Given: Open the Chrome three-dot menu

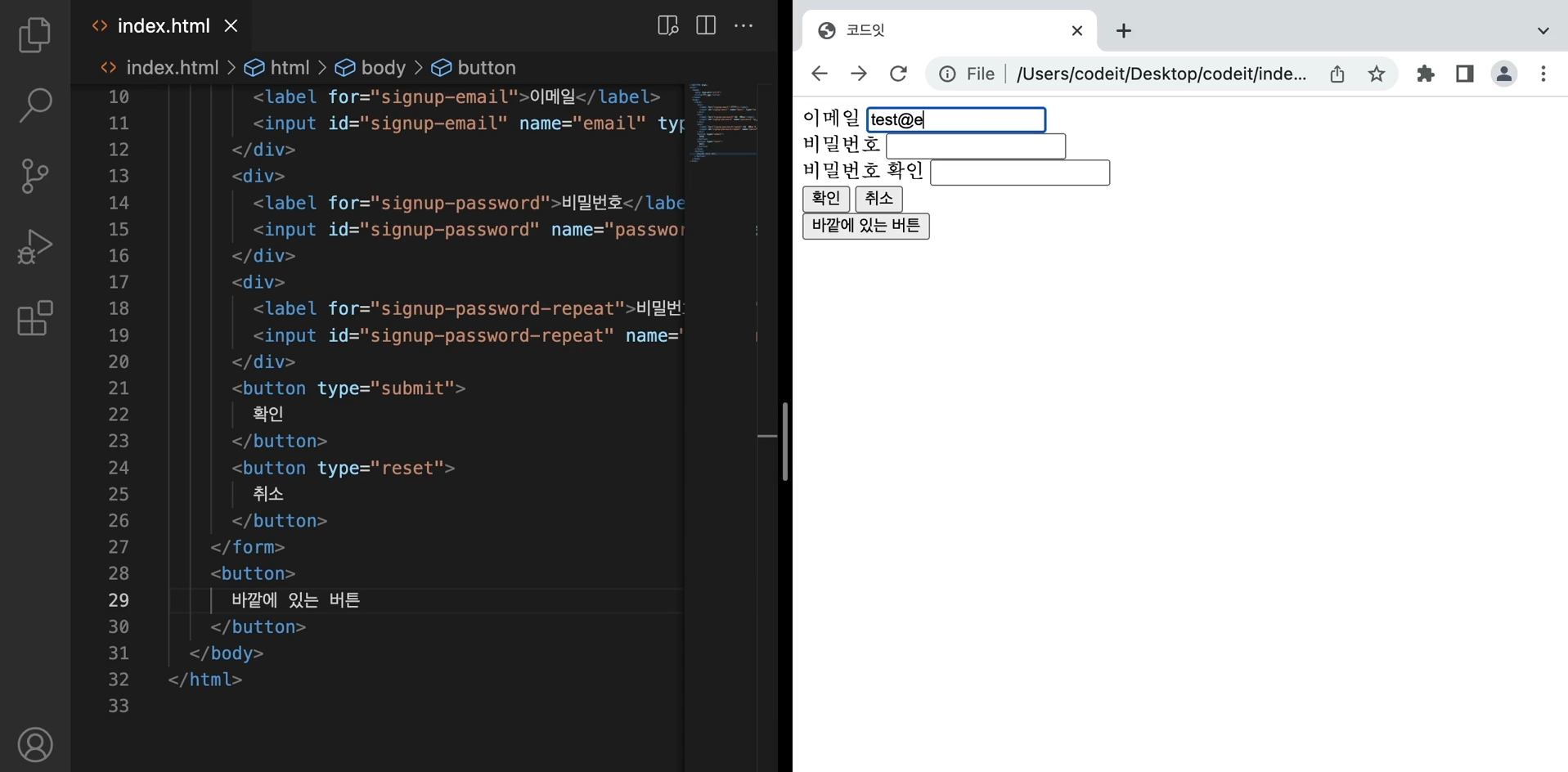Looking at the screenshot, I should (x=1543, y=74).
